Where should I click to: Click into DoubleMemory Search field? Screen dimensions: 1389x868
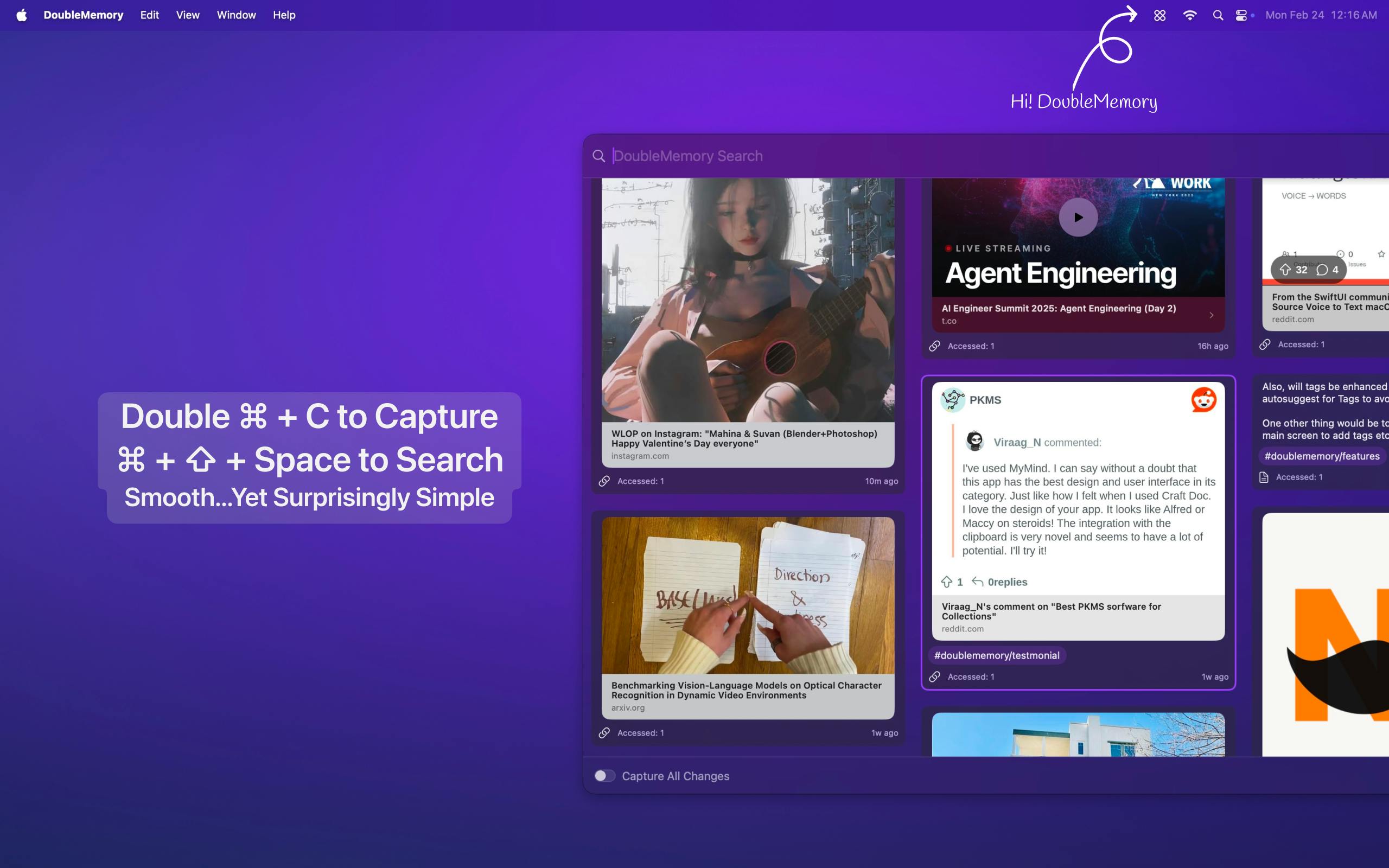[x=999, y=156]
